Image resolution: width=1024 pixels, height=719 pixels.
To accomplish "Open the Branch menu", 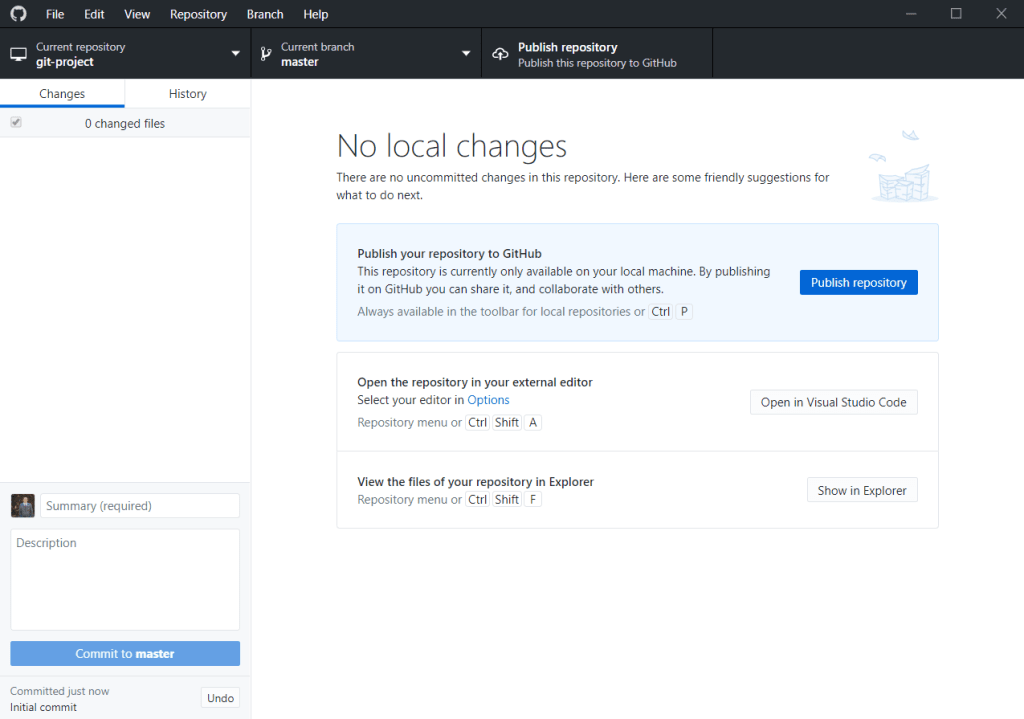I will pyautogui.click(x=265, y=14).
